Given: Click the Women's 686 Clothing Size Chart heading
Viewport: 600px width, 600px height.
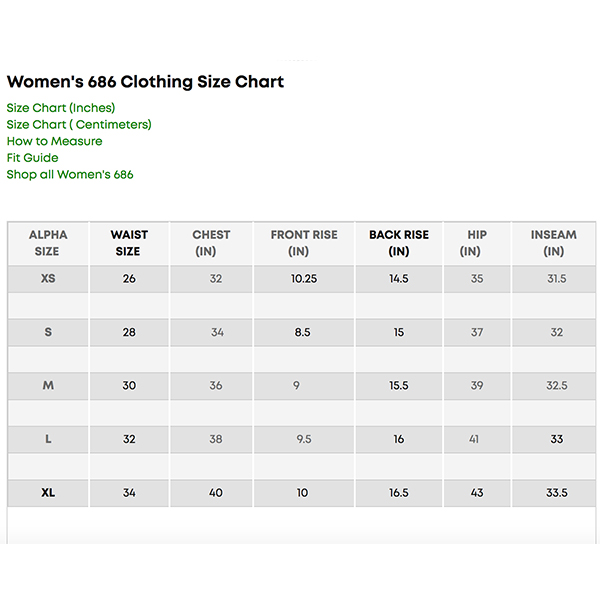Looking at the screenshot, I should tap(145, 82).
